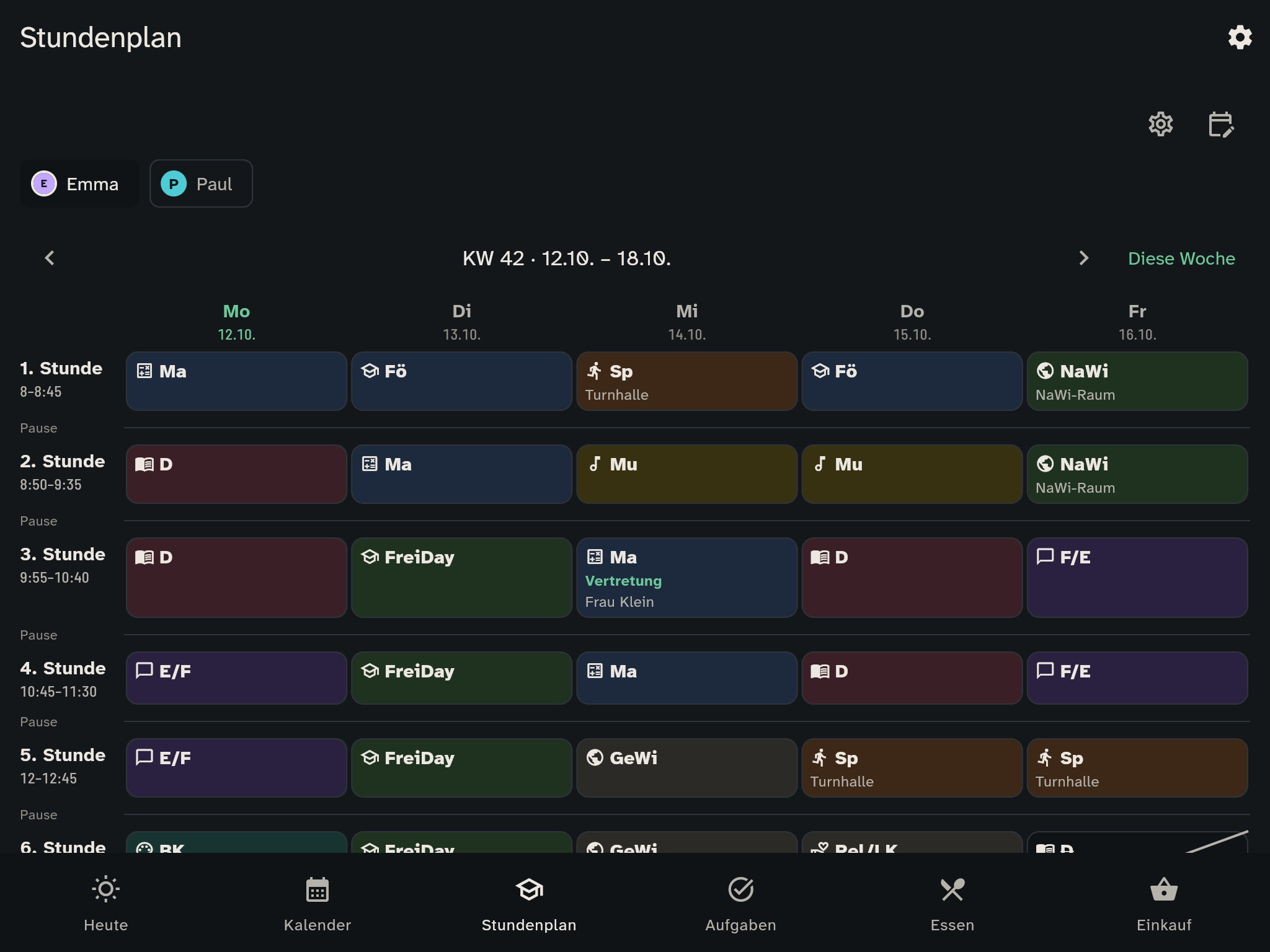This screenshot has width=1270, height=952.
Task: Click the KW 42 week label
Action: (x=567, y=258)
